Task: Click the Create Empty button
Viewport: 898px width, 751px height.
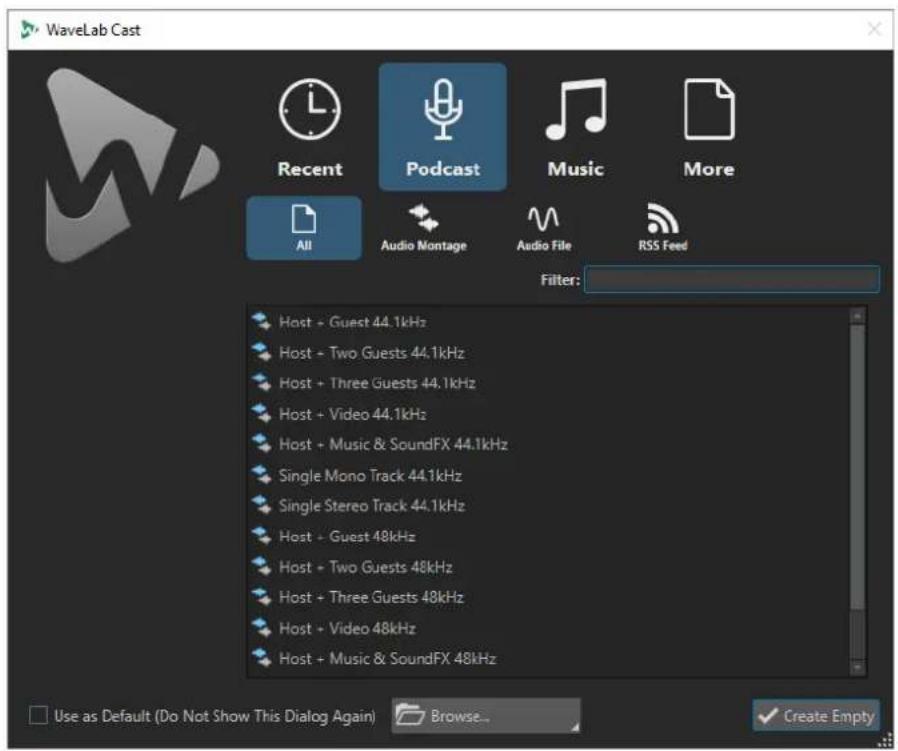Action: point(816,715)
